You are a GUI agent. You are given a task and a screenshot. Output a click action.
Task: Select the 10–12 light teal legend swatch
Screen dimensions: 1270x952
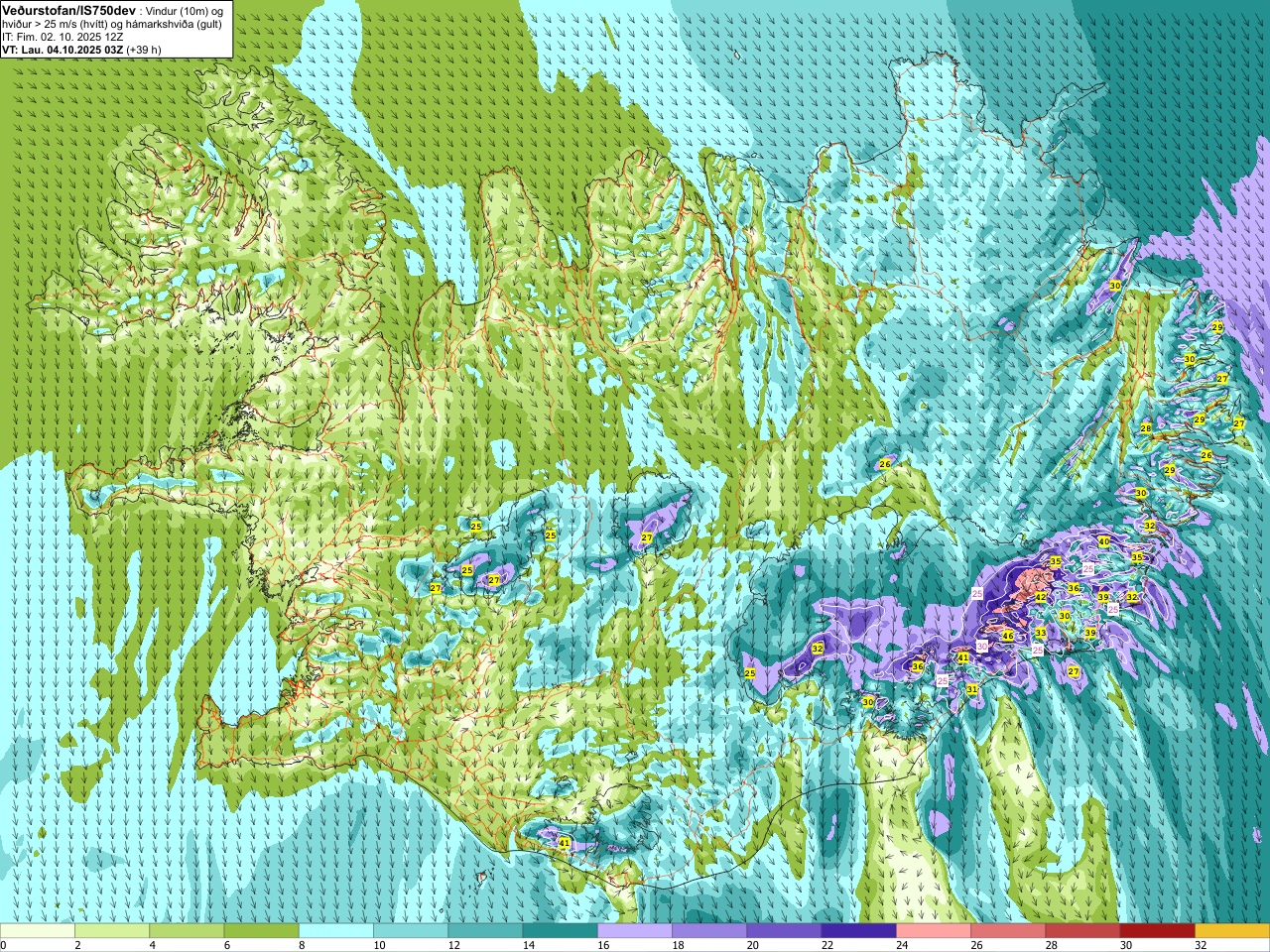pos(411,930)
